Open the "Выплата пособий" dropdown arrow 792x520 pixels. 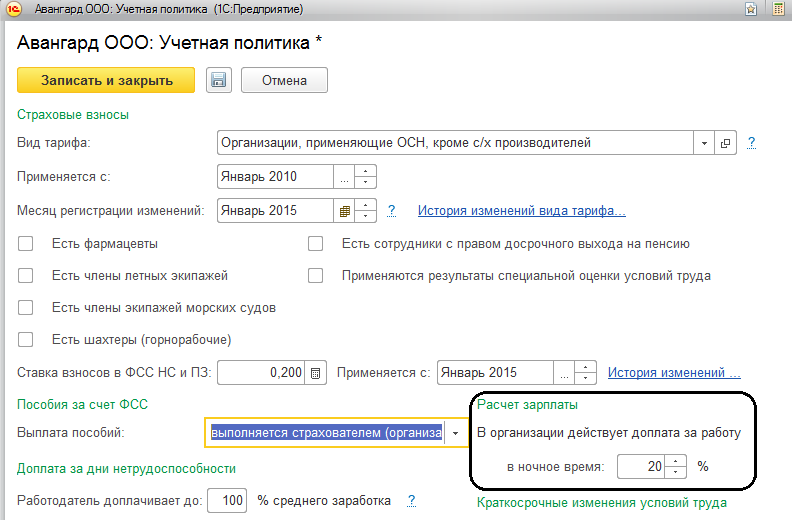coord(457,433)
